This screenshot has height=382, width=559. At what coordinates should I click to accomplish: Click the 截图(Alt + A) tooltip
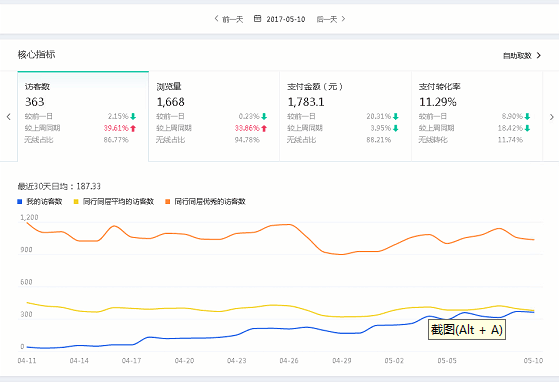tap(467, 330)
